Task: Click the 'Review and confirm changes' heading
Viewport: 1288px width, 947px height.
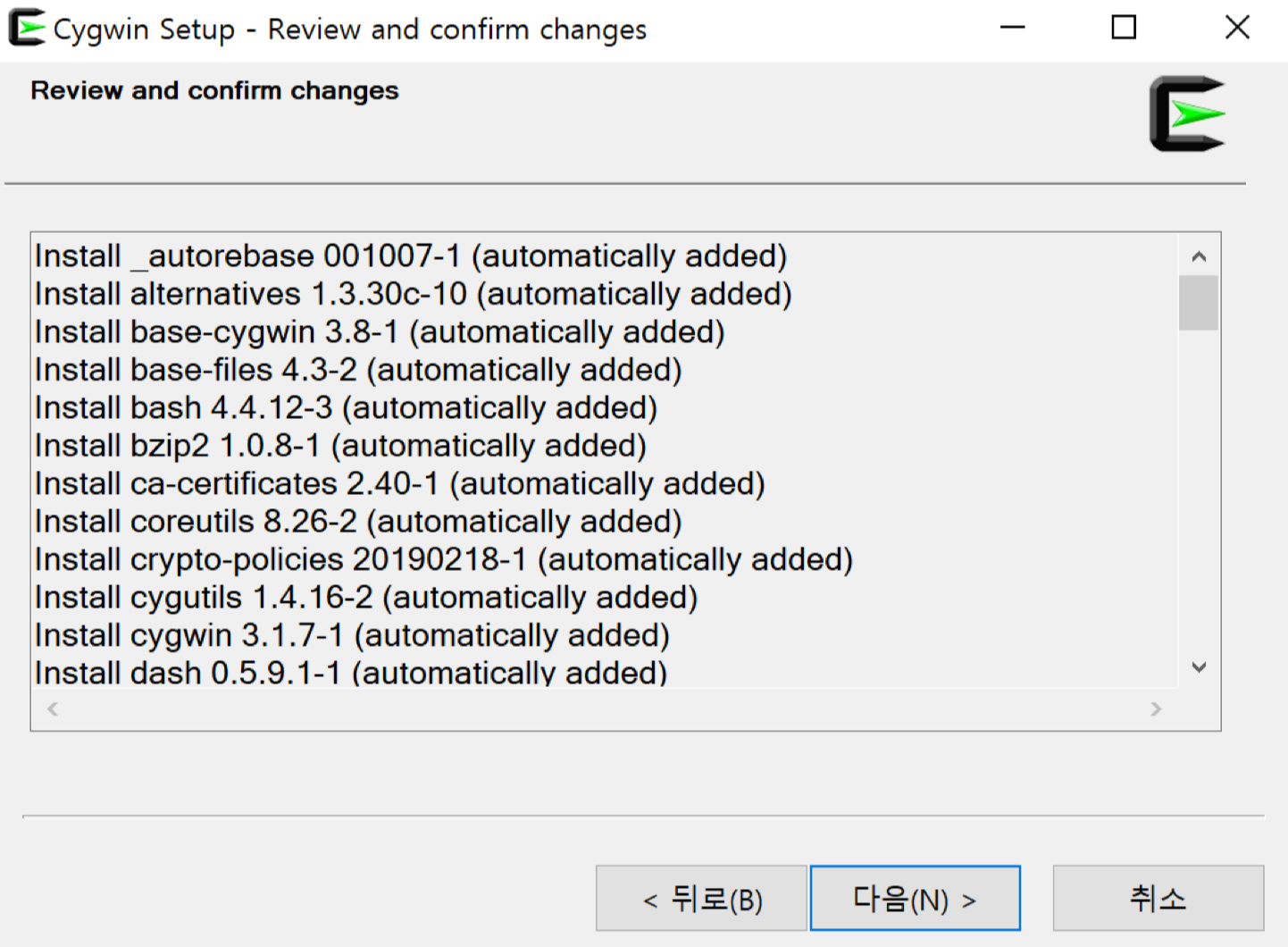Action: pos(214,91)
